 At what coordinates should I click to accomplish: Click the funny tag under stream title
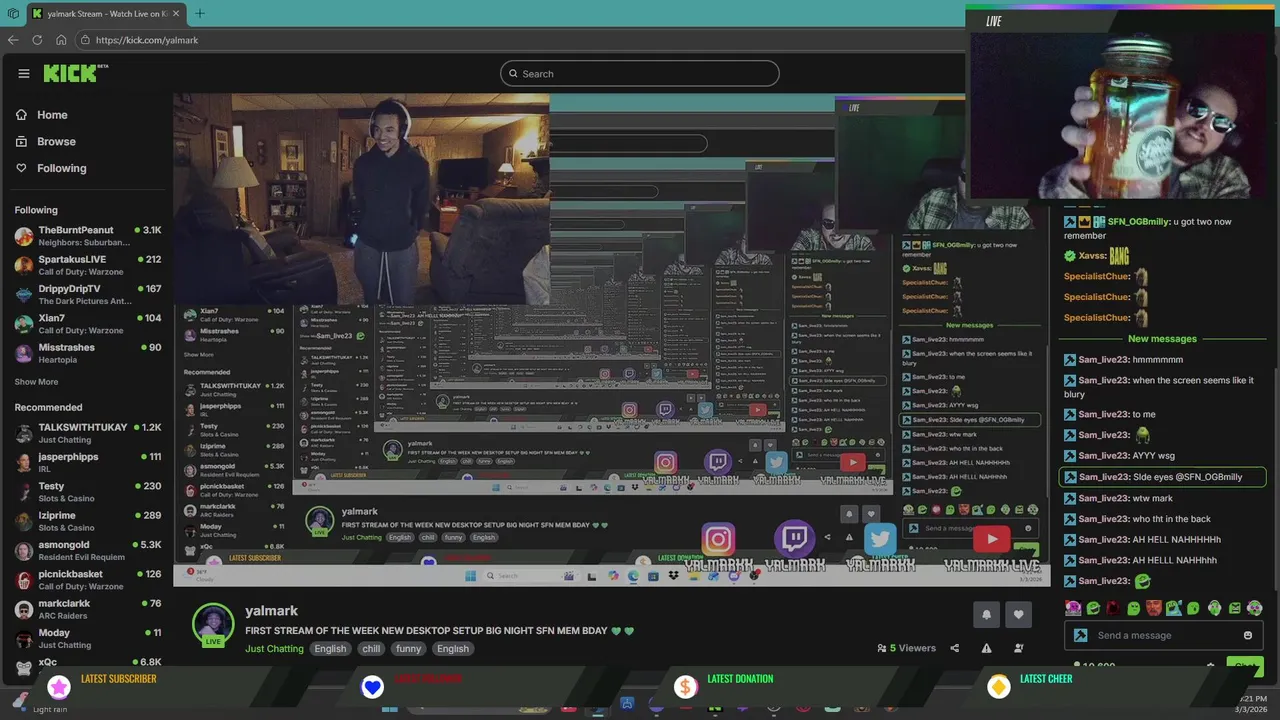[408, 649]
